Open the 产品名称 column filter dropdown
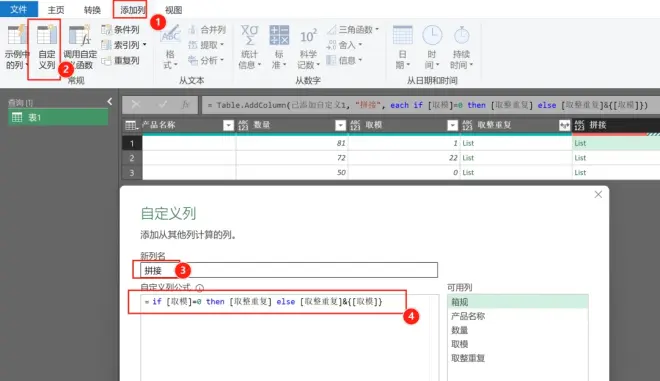660x381 pixels. tap(228, 125)
